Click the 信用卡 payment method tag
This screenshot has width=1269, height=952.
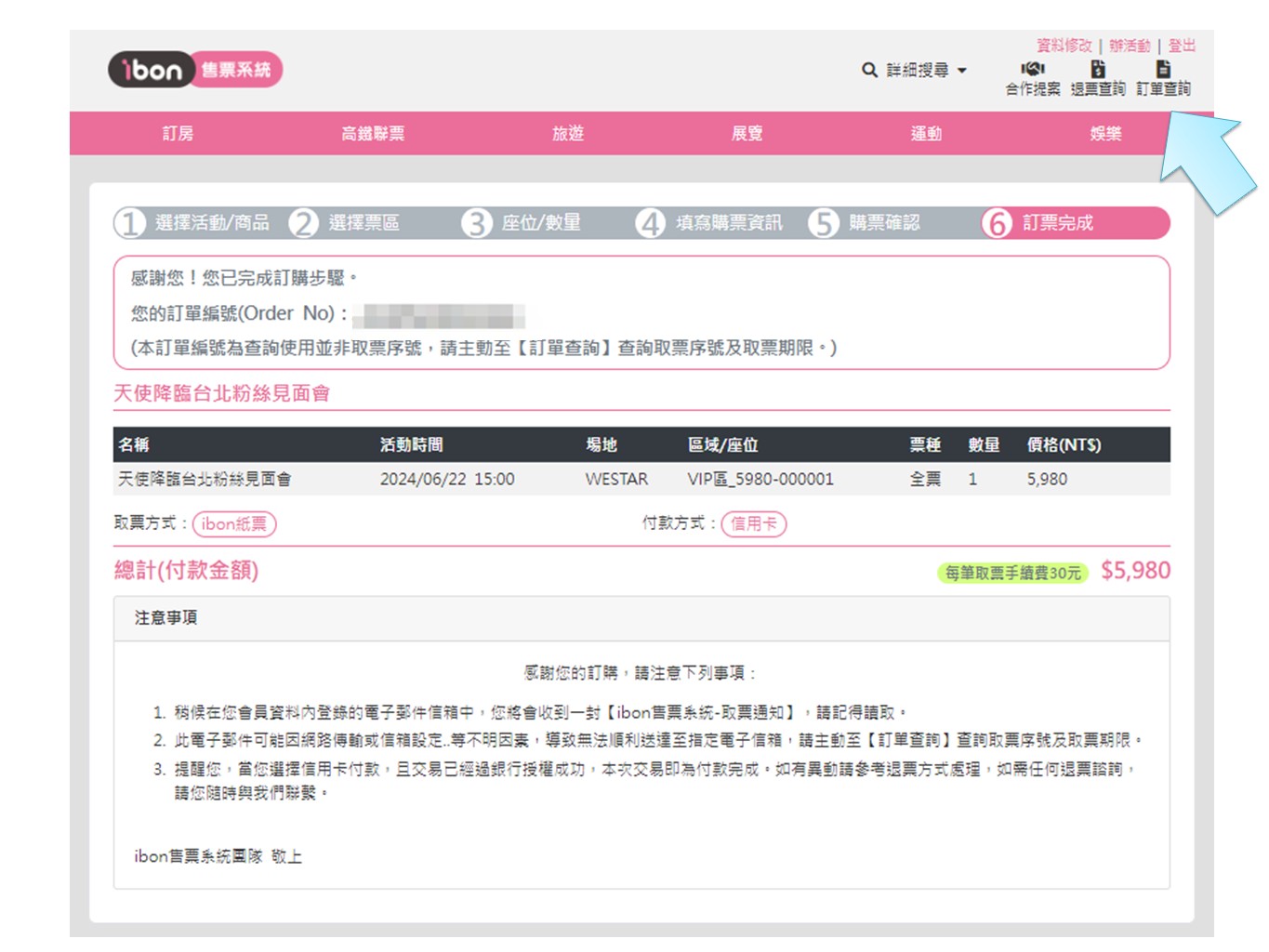pos(754,524)
